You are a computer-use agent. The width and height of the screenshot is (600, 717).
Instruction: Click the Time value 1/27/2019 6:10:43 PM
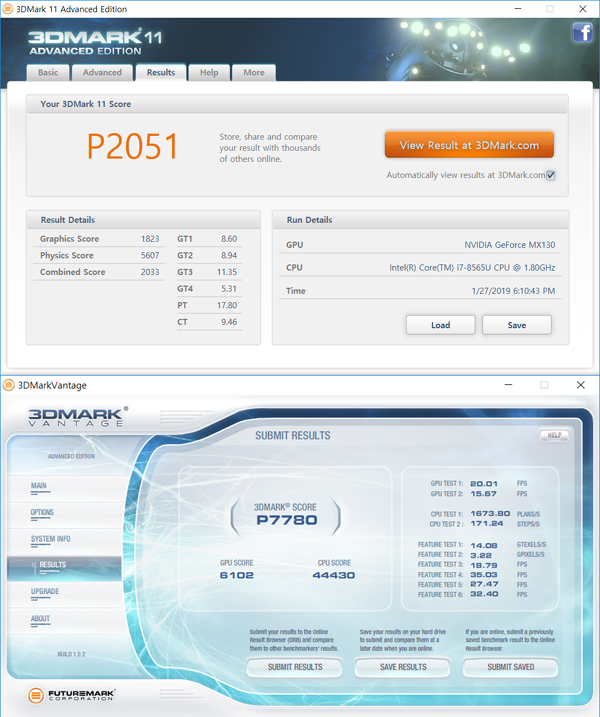(513, 291)
